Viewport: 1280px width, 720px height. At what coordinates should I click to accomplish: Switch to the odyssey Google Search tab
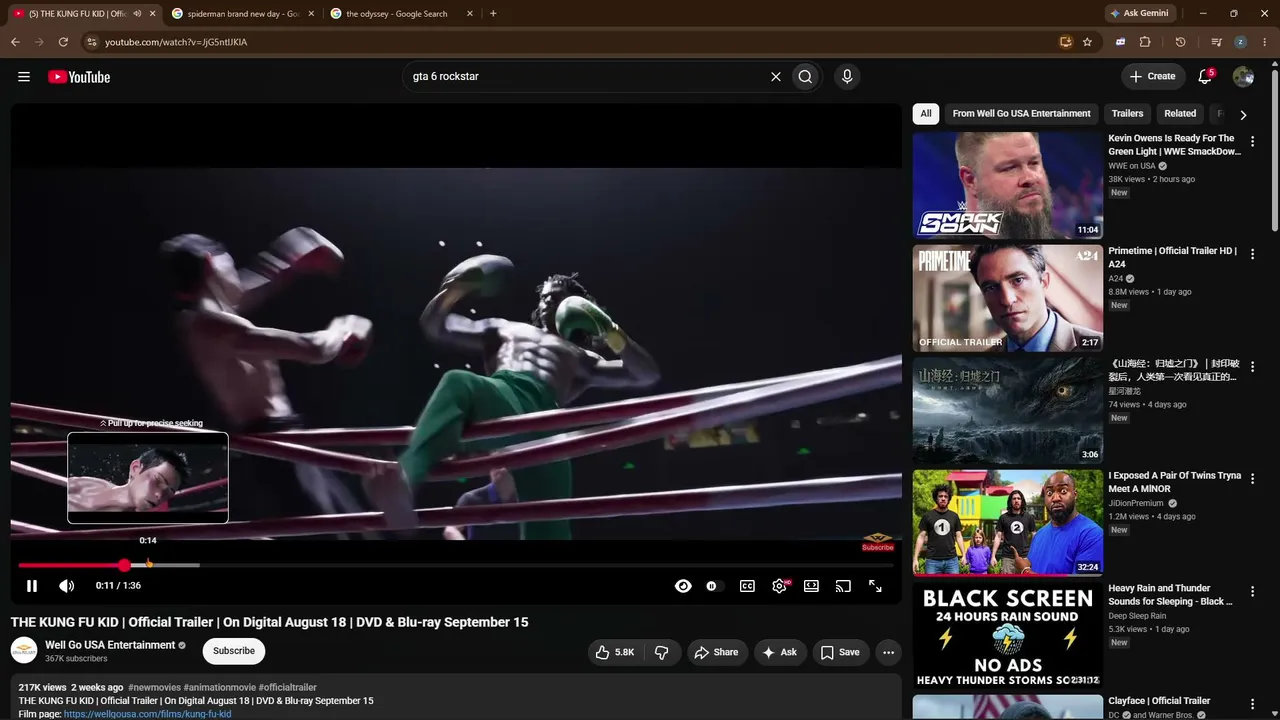pos(400,14)
